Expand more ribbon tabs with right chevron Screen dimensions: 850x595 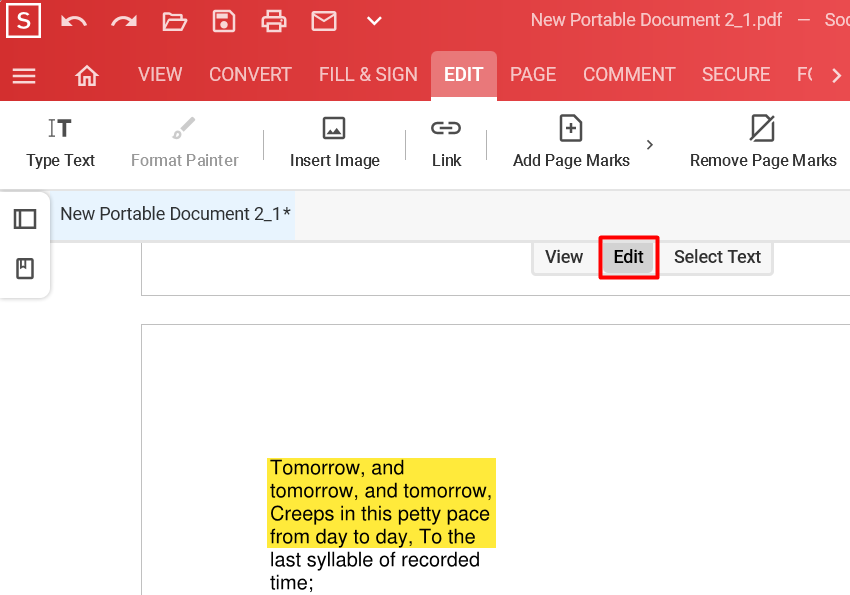(x=836, y=75)
